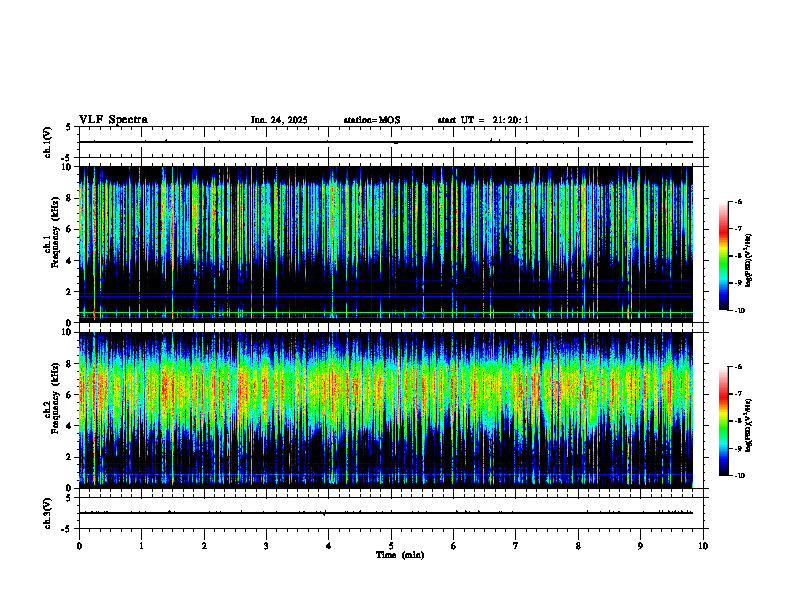Click the time axis tick label "8"
The width and height of the screenshot is (792, 612).
click(578, 546)
